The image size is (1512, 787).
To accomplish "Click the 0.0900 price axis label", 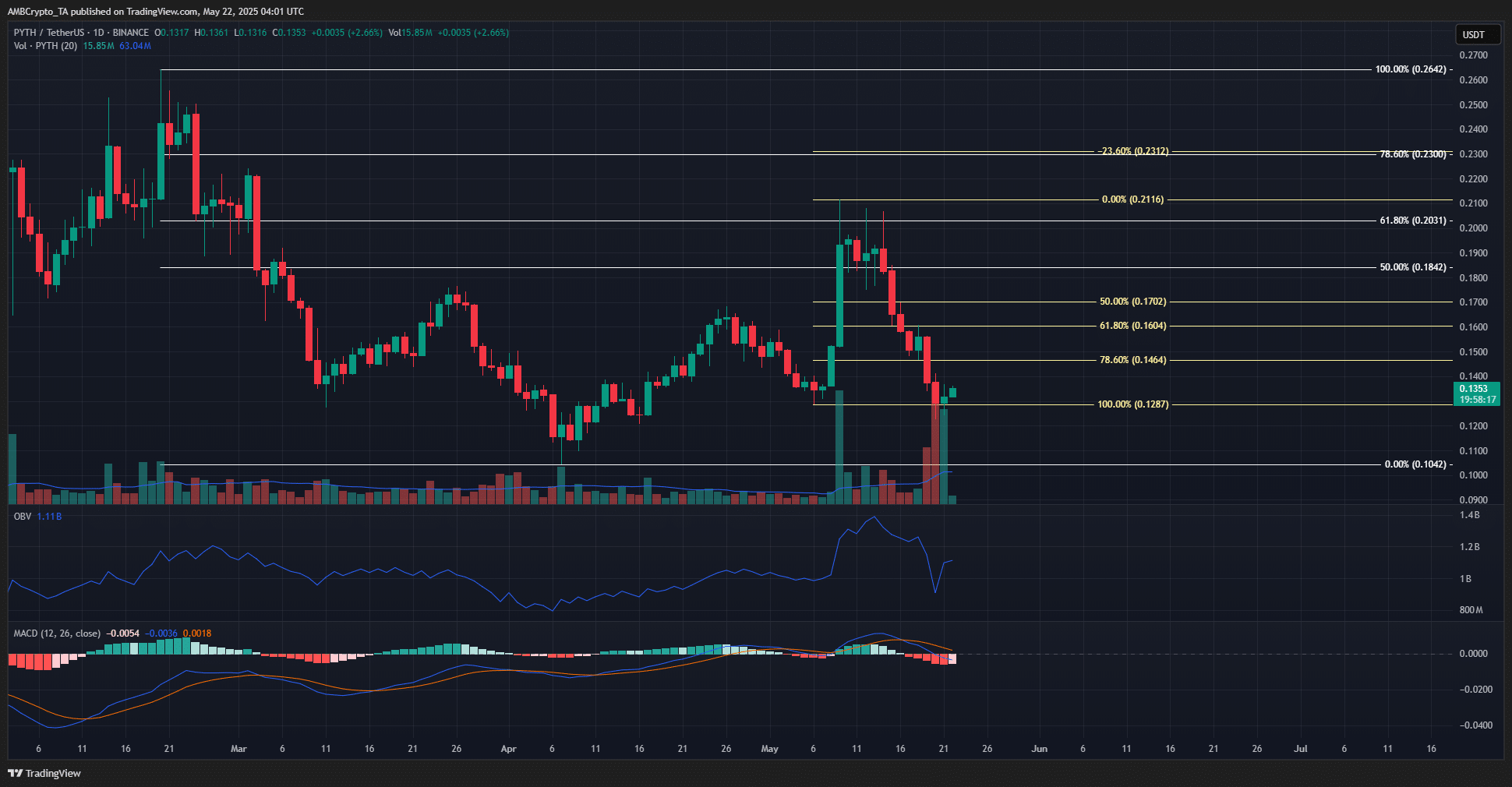I will point(1473,500).
